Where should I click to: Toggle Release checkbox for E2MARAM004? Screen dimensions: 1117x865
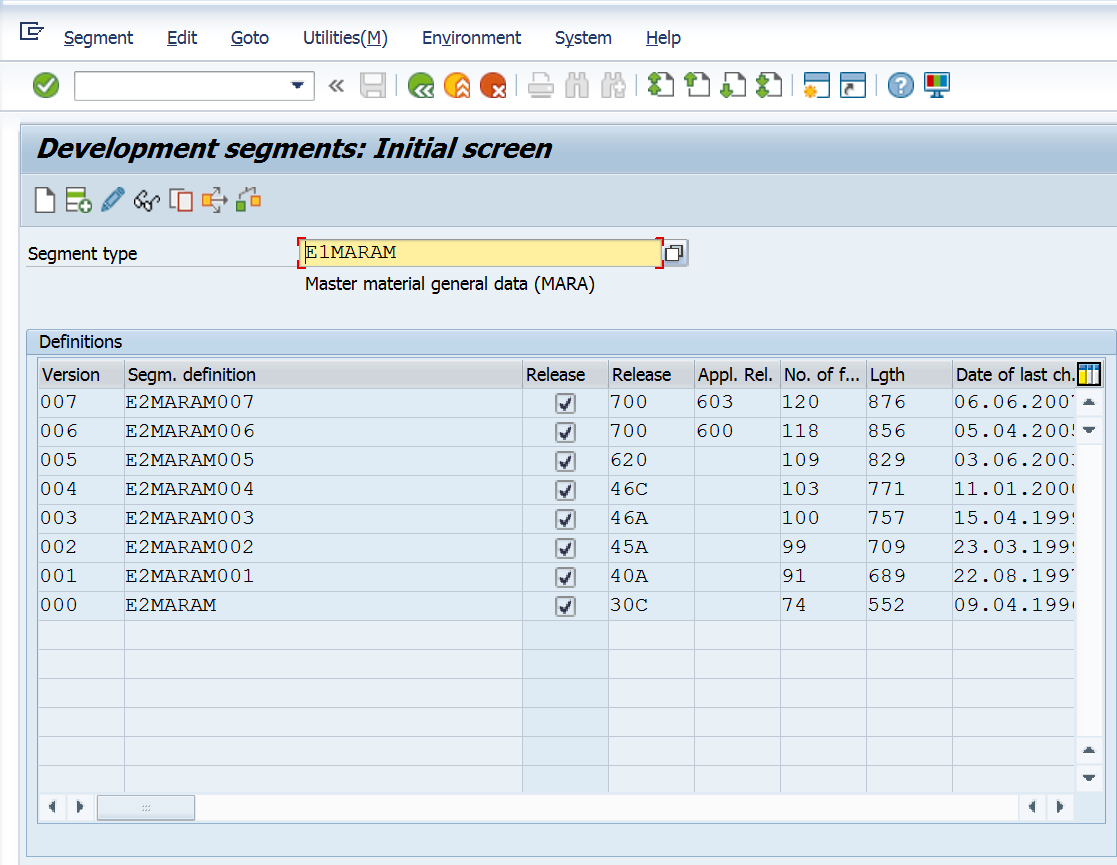tap(565, 490)
